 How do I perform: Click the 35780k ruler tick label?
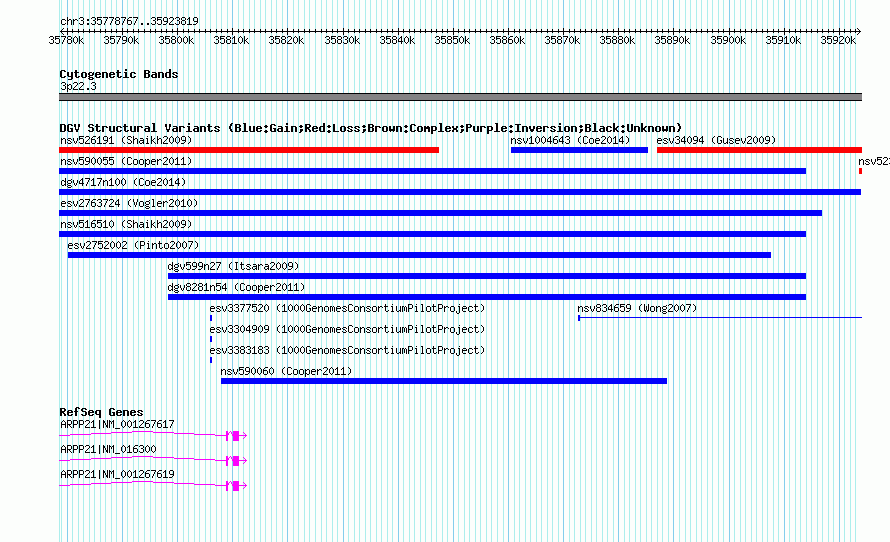(66, 40)
